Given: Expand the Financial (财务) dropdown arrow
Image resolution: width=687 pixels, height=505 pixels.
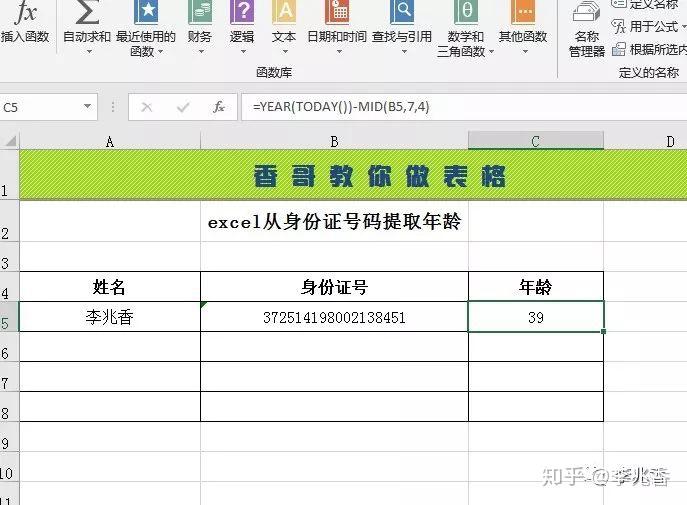Looking at the screenshot, I should 201,52.
